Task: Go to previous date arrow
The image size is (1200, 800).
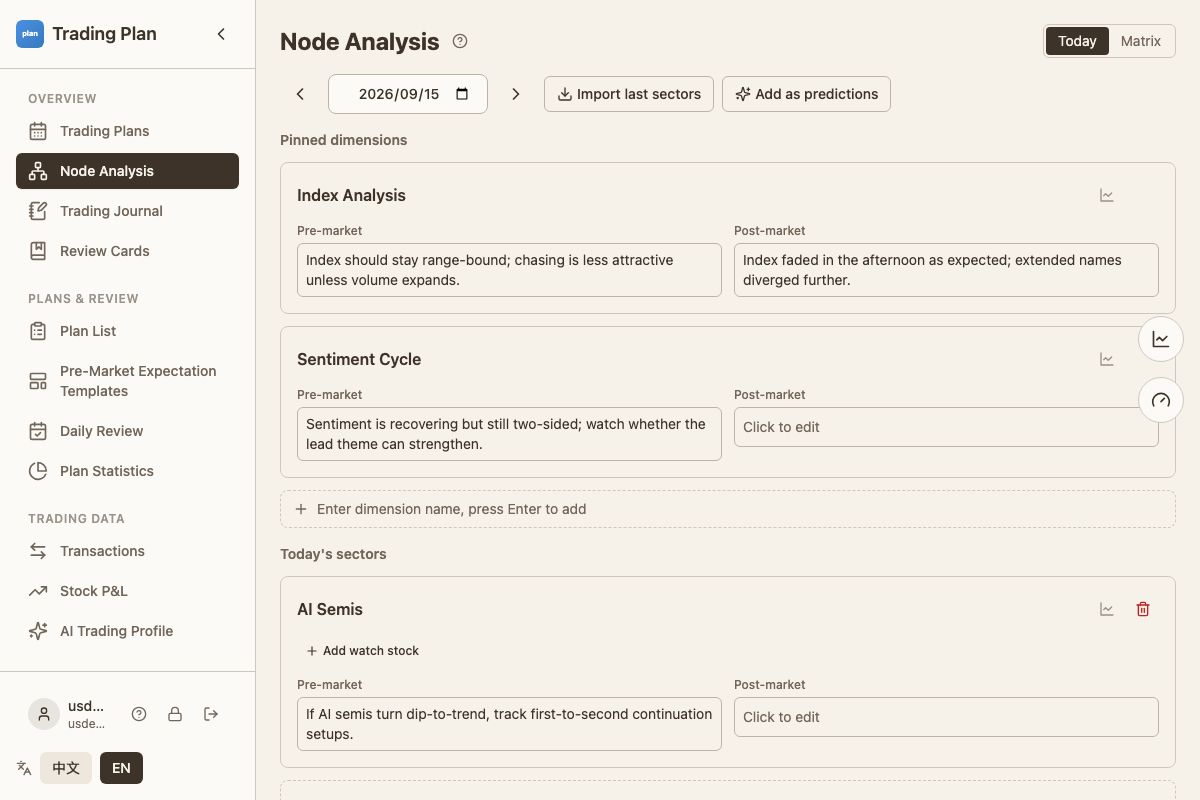Action: point(300,94)
